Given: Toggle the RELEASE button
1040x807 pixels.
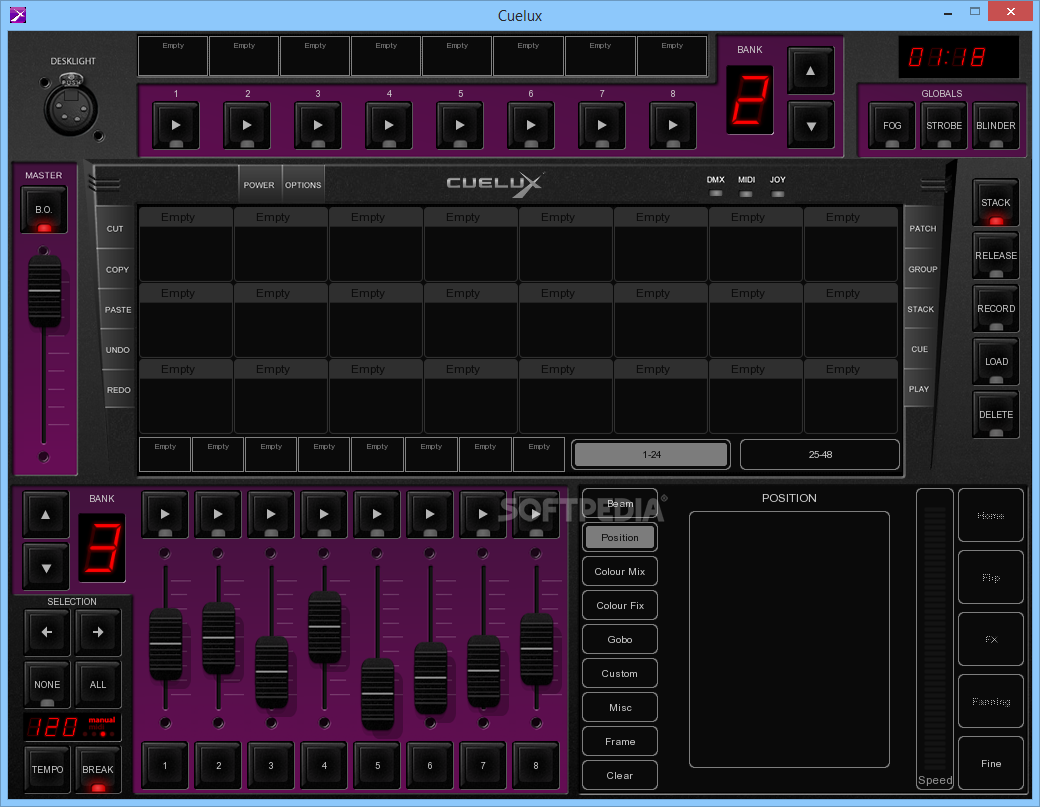Looking at the screenshot, I should point(996,256).
